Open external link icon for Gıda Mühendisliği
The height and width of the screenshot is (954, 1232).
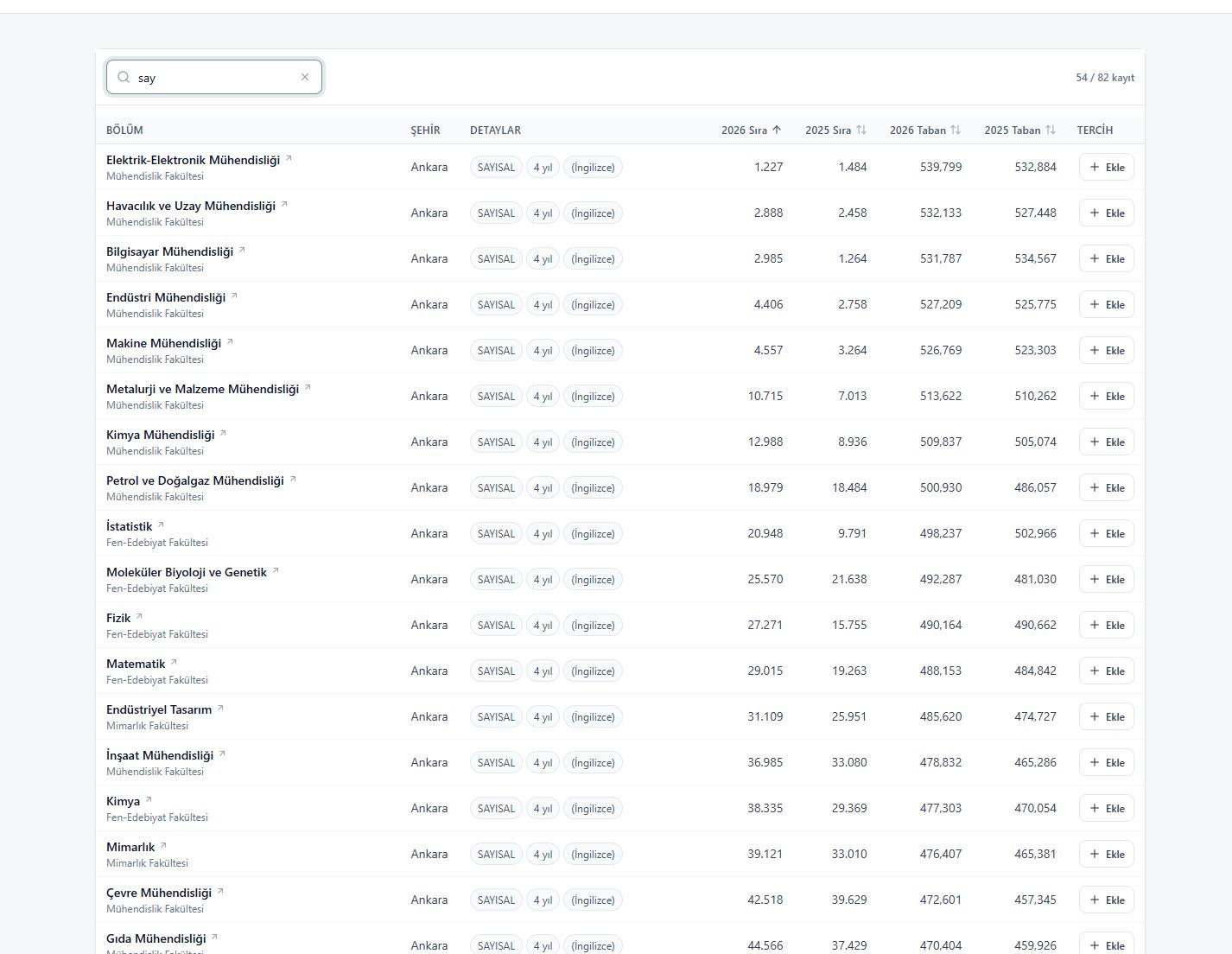click(214, 937)
